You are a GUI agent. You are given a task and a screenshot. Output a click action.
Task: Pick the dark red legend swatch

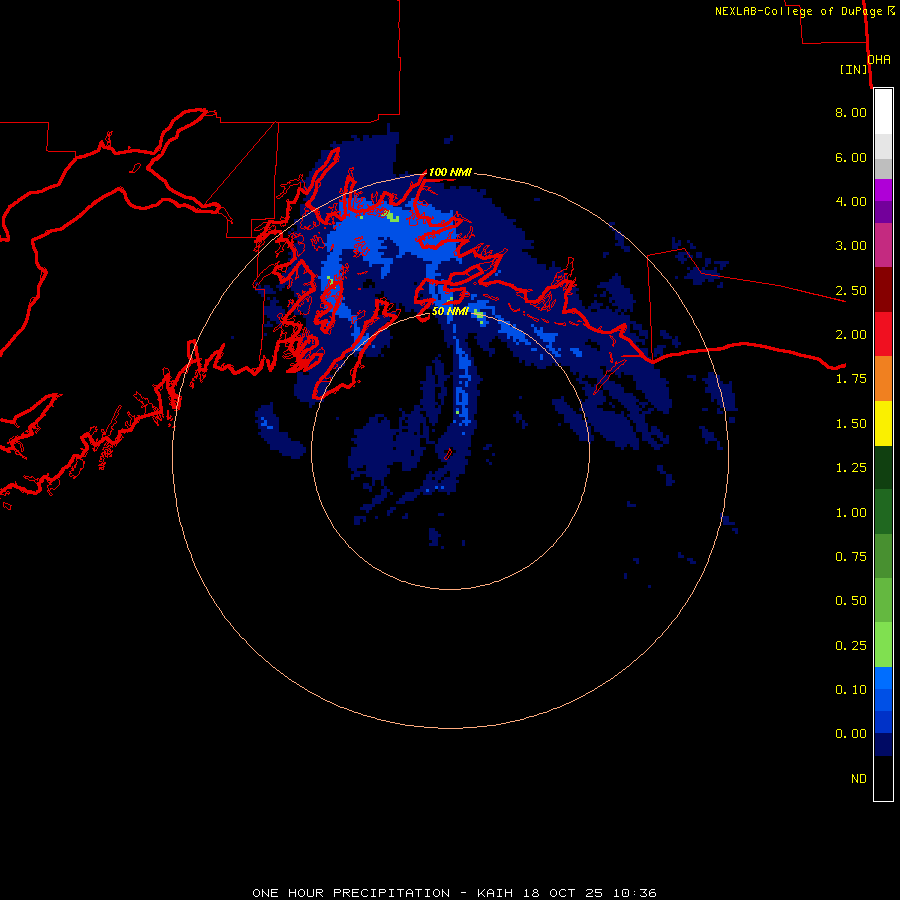click(x=883, y=290)
